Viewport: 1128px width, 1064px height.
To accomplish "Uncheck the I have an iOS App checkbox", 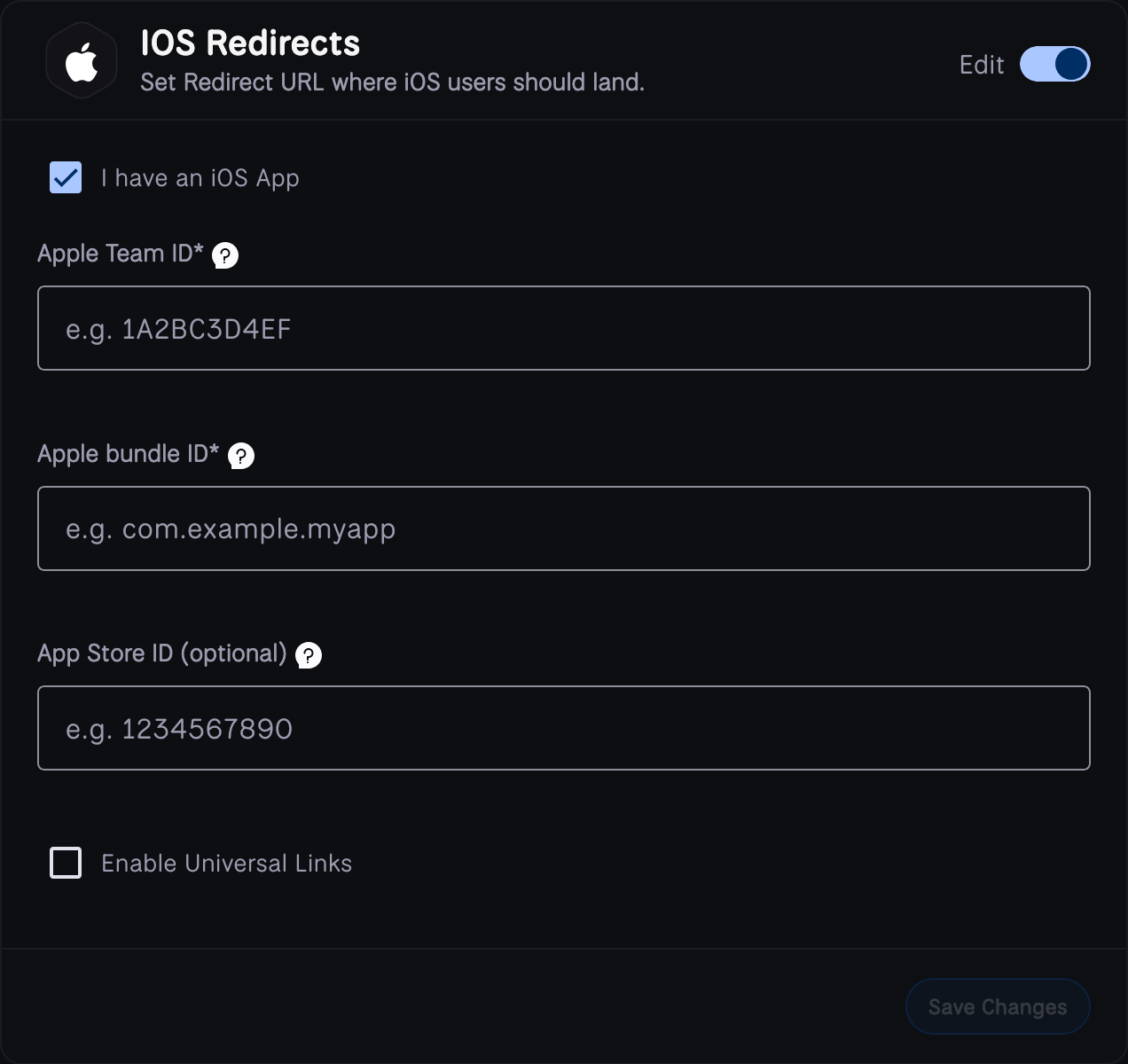I will pyautogui.click(x=65, y=177).
